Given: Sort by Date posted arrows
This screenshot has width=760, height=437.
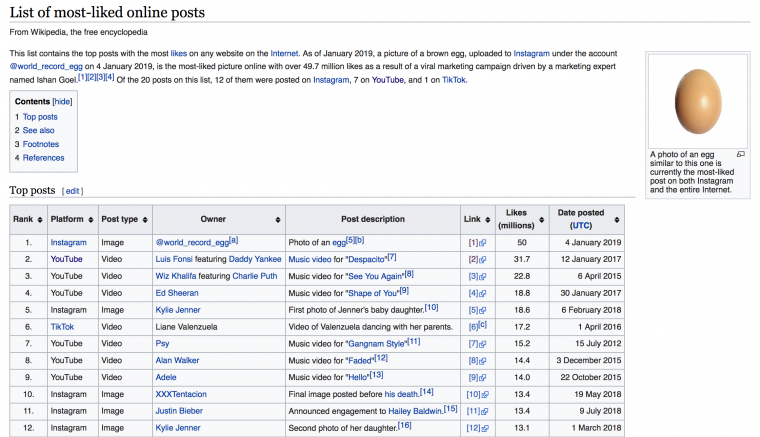Looking at the screenshot, I should click(617, 219).
